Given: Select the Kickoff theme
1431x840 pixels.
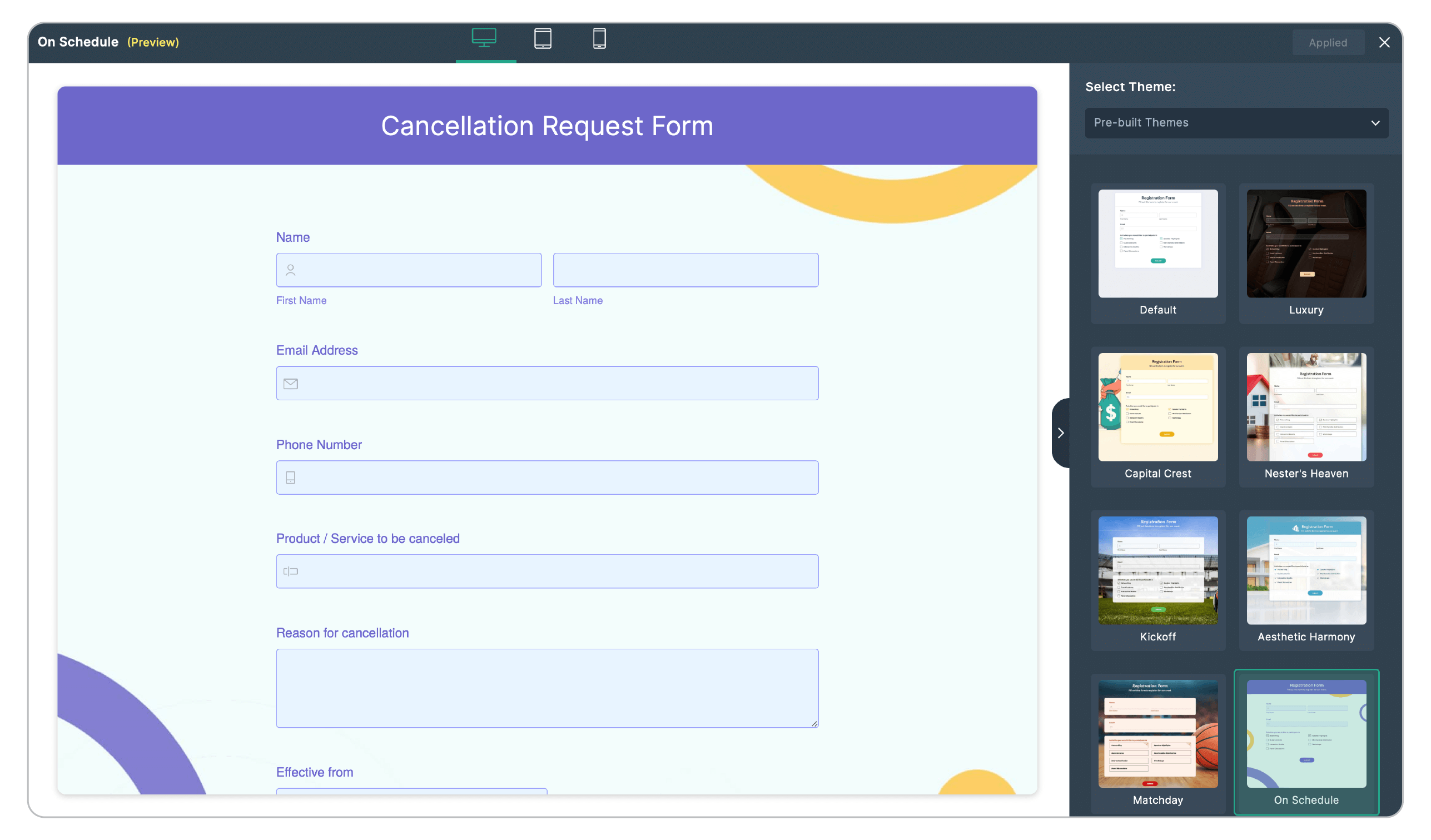Looking at the screenshot, I should [x=1158, y=580].
